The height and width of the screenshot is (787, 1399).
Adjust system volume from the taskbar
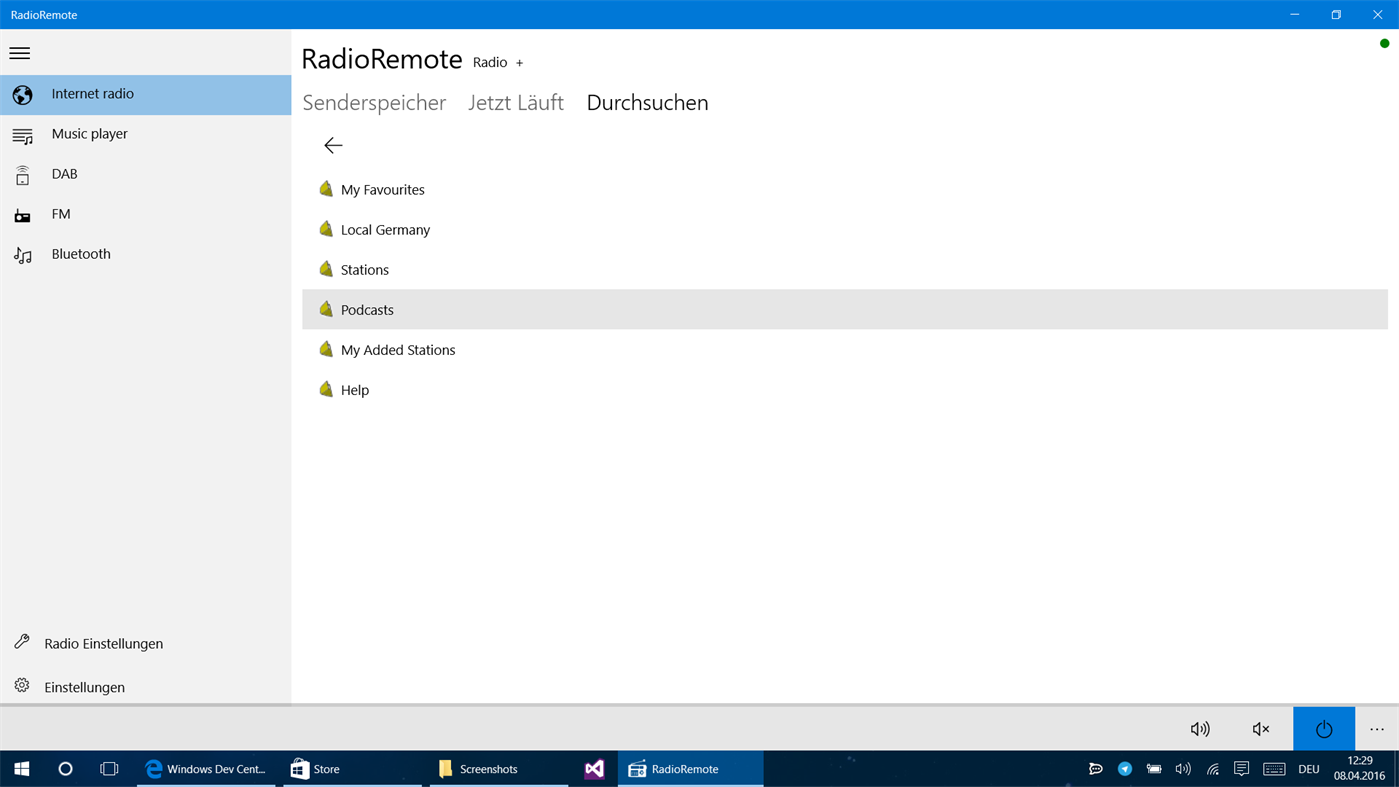(1182, 768)
